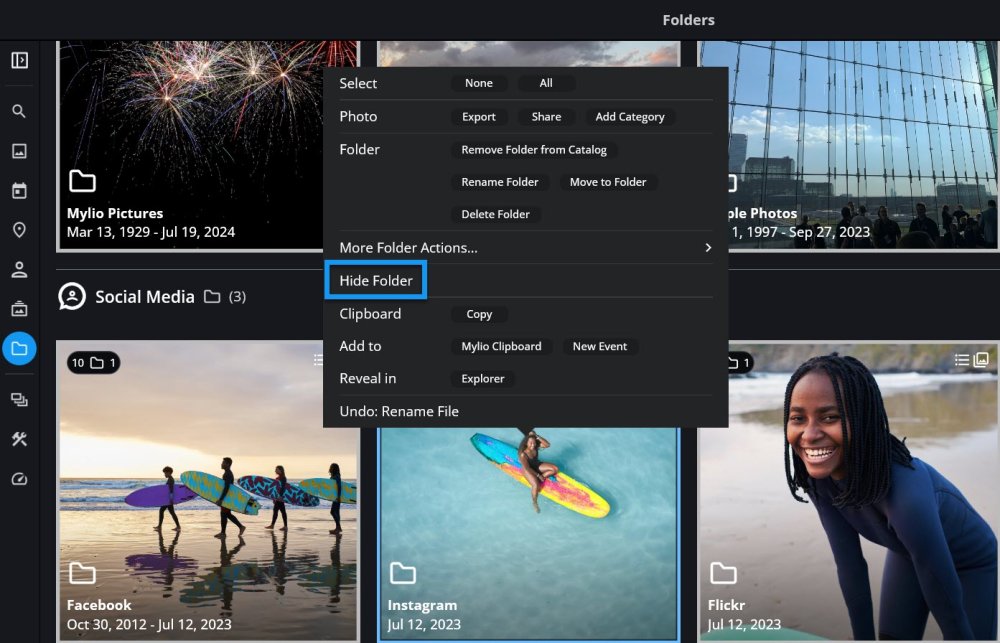The height and width of the screenshot is (643, 1000).
Task: Open the Instagram folder thumbnail
Action: [529, 535]
